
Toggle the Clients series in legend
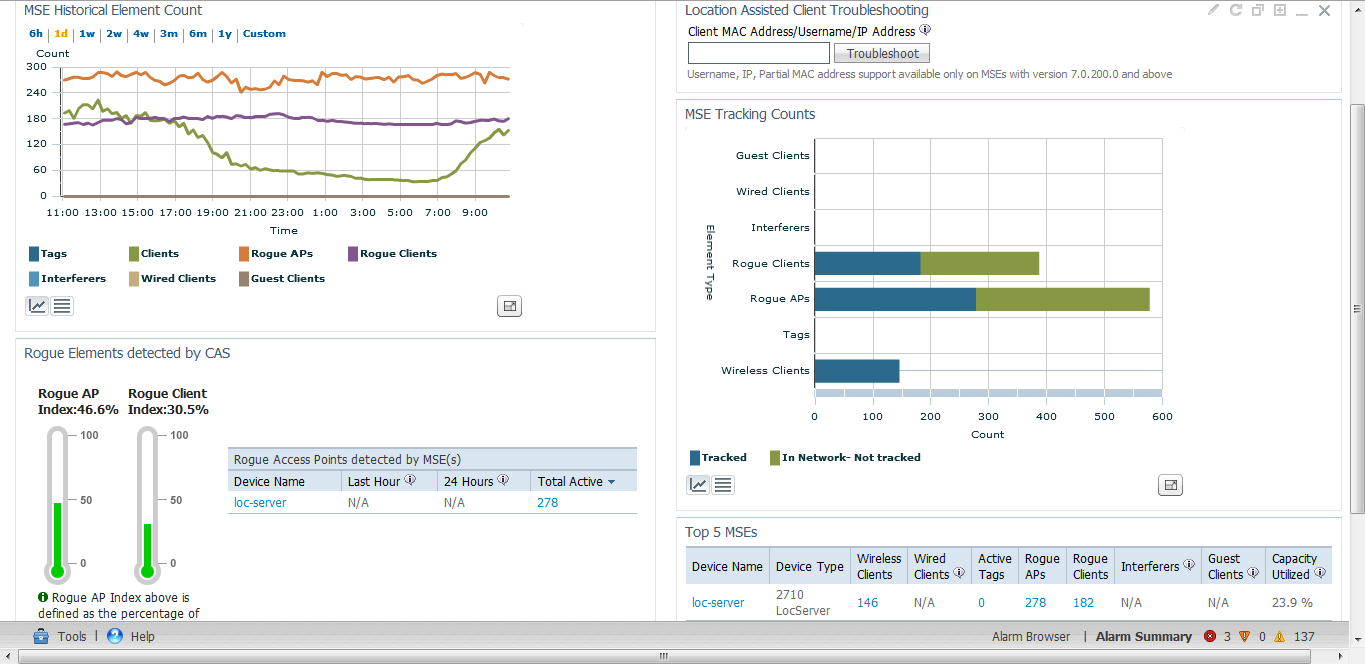(153, 254)
